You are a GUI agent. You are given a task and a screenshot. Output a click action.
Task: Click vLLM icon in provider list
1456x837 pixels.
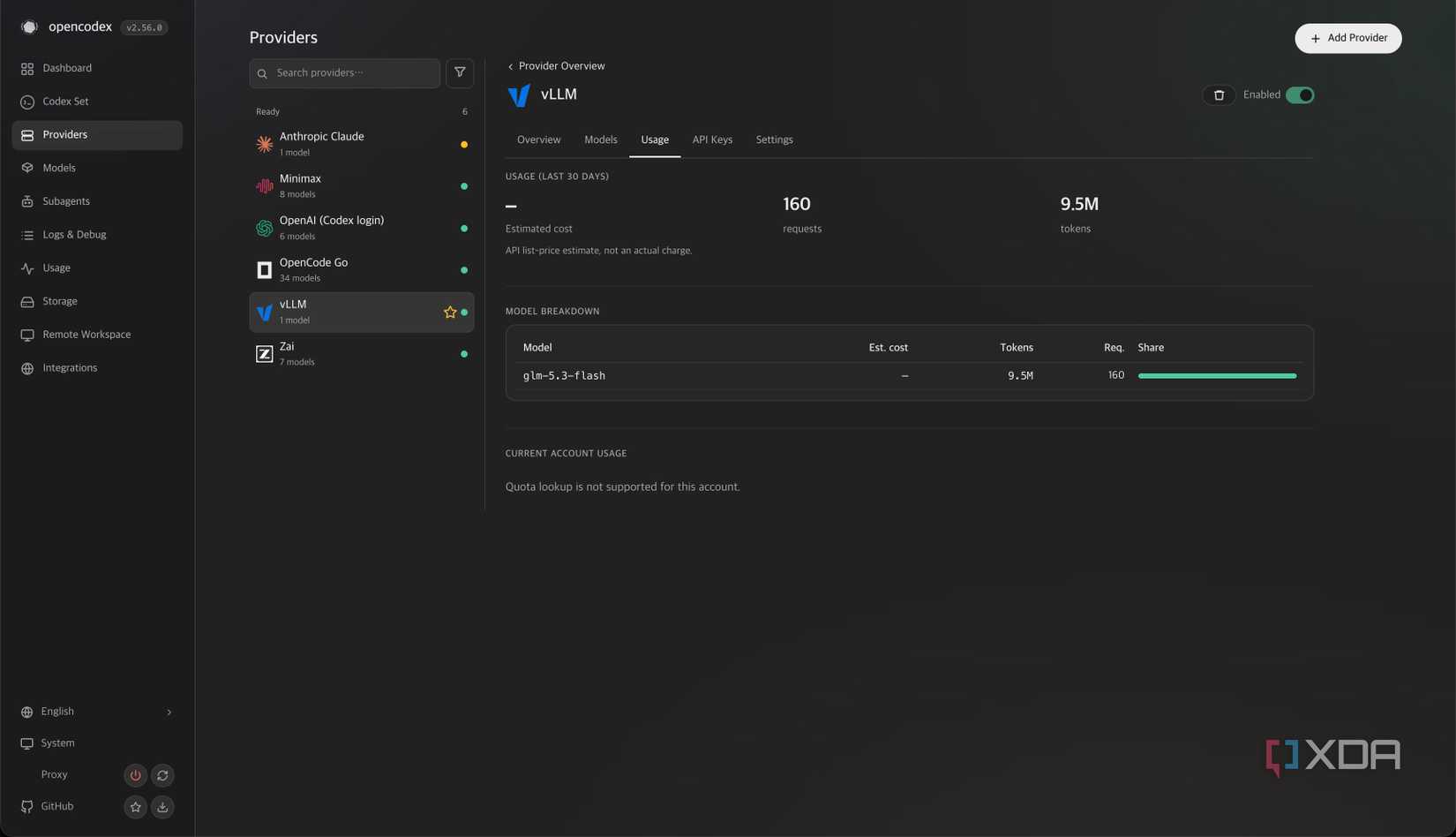264,313
